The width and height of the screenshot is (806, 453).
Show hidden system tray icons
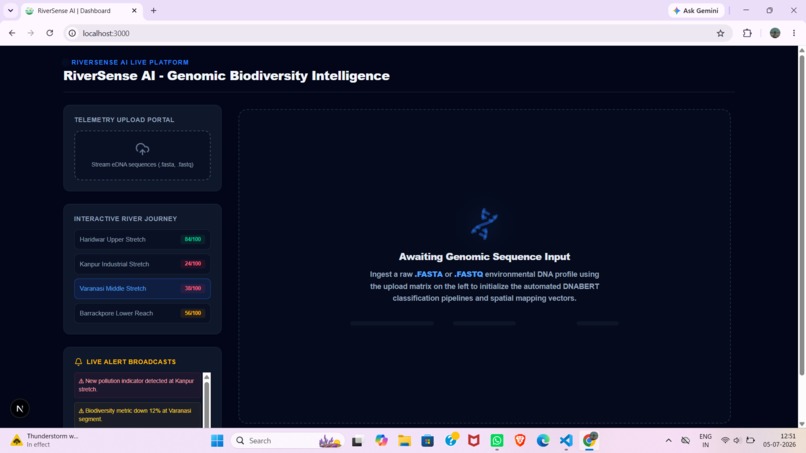point(668,441)
